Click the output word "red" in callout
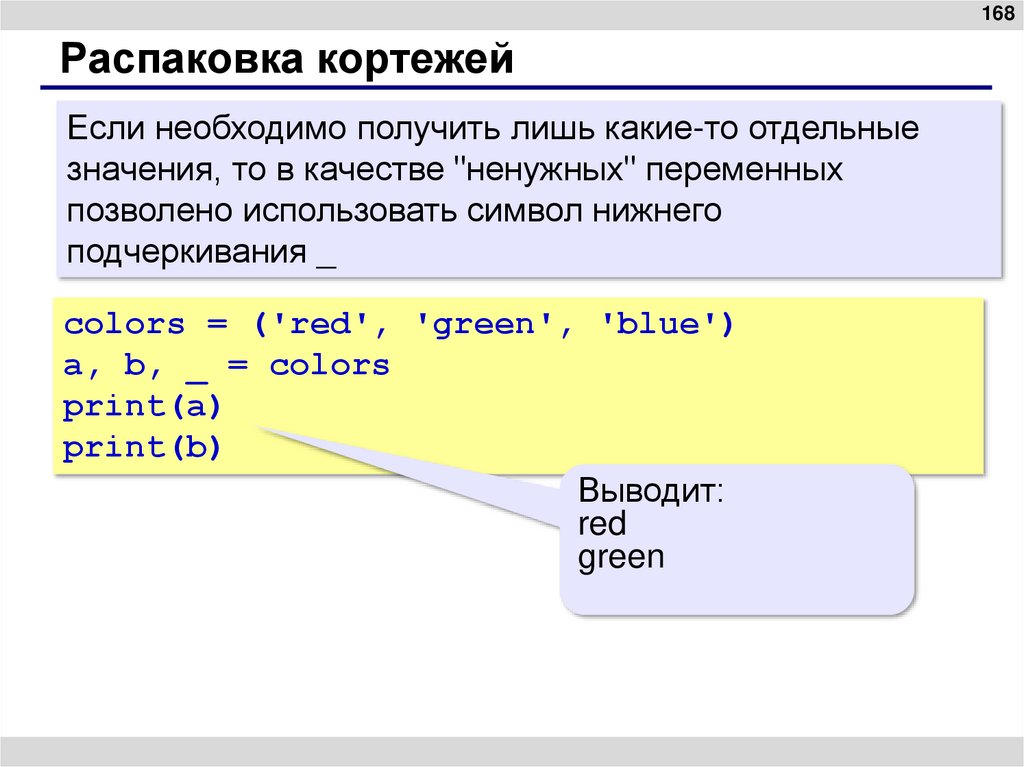1024x767 pixels. pyautogui.click(x=602, y=523)
